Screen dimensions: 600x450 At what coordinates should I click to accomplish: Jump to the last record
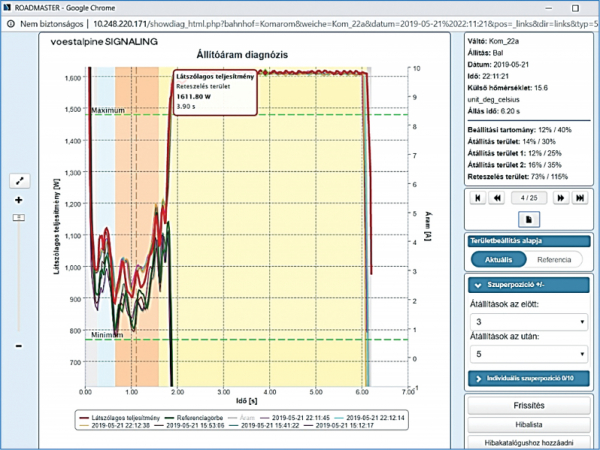tap(582, 198)
